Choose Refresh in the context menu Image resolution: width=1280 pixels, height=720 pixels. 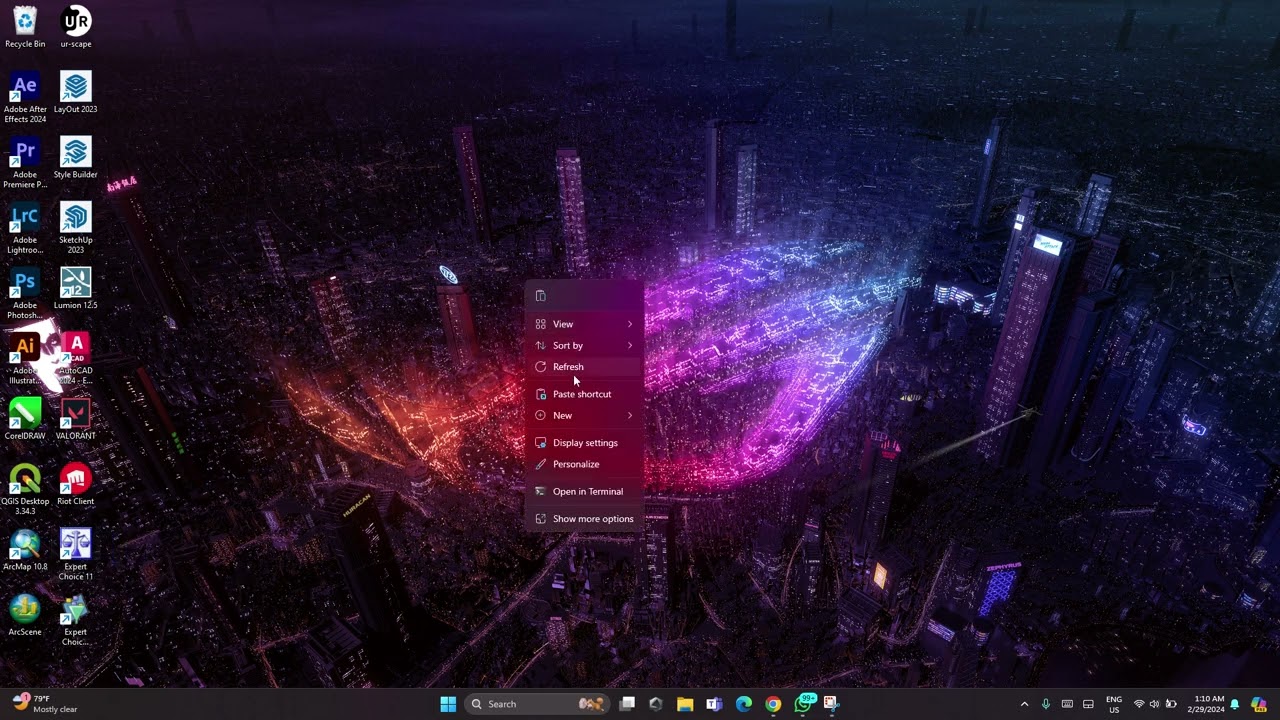[585, 367]
